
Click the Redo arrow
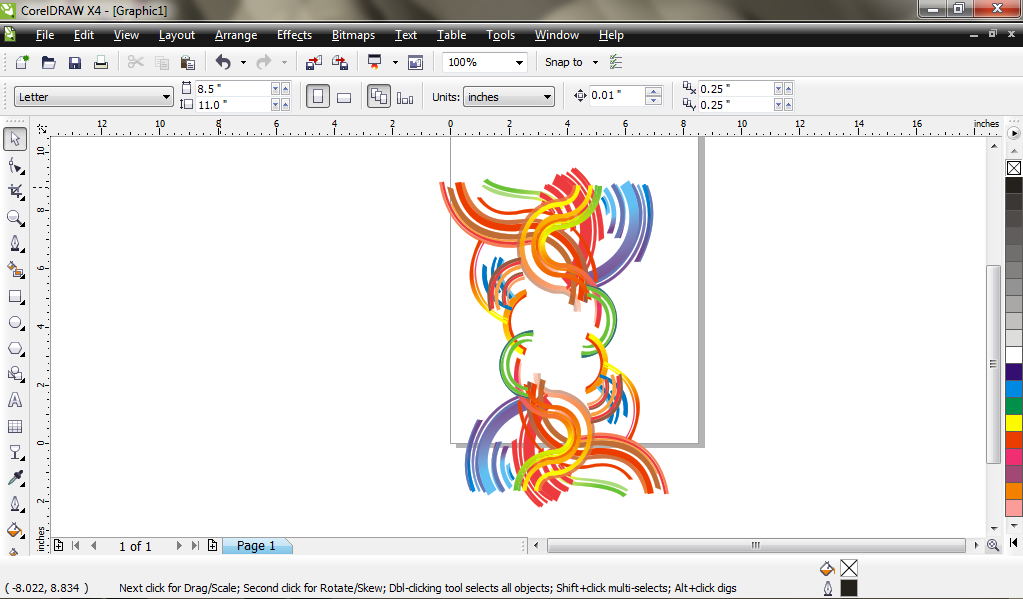point(264,62)
